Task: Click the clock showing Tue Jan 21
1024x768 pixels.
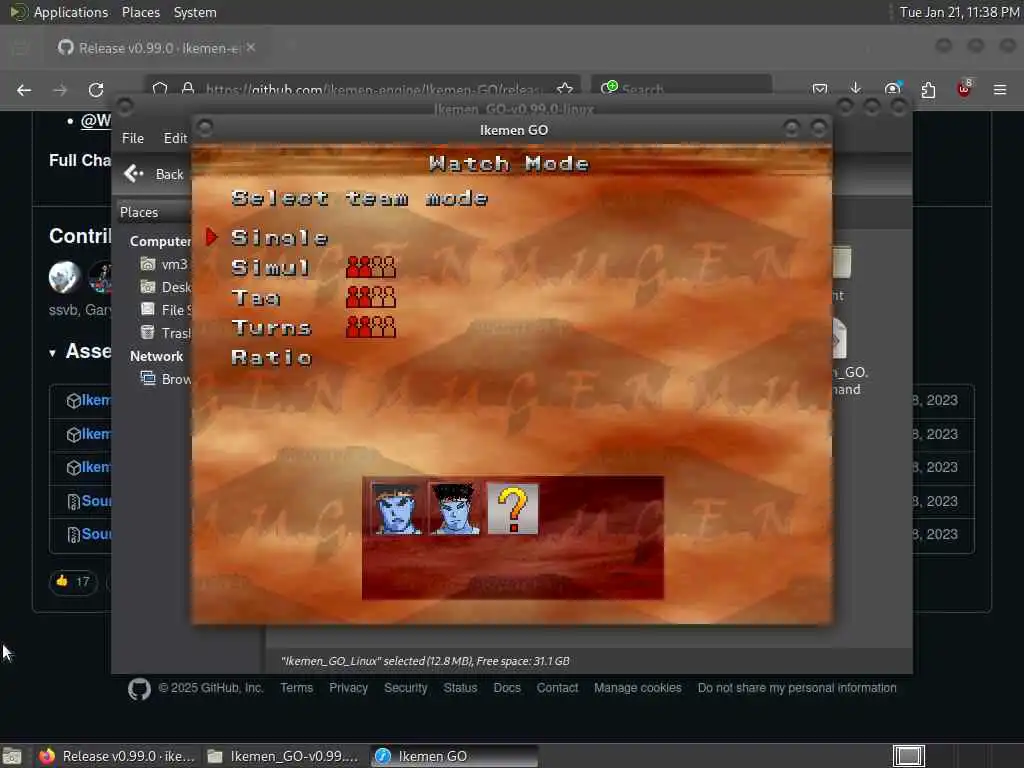Action: click(x=959, y=12)
